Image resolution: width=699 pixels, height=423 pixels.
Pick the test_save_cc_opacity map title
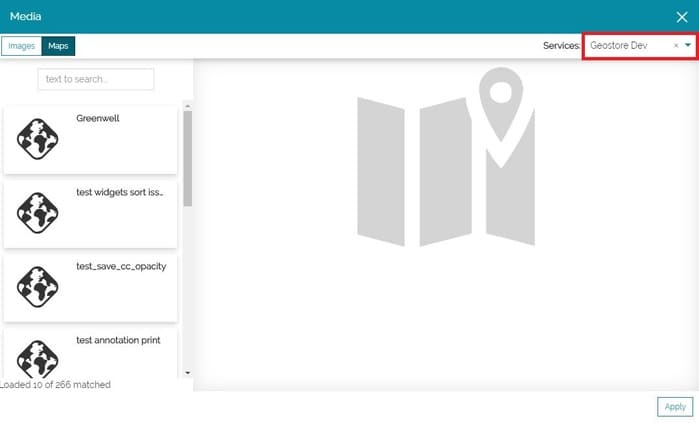tap(121, 266)
